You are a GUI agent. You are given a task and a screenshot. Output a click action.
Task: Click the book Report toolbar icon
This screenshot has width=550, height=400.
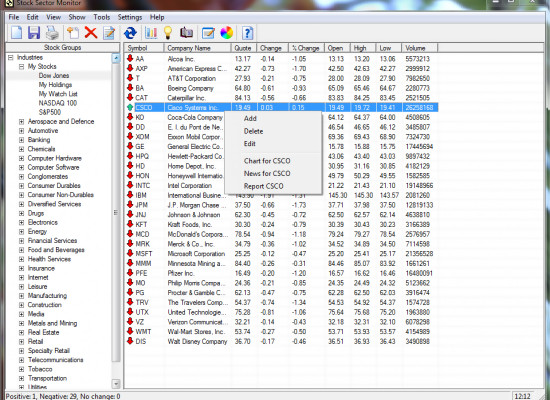(187, 33)
